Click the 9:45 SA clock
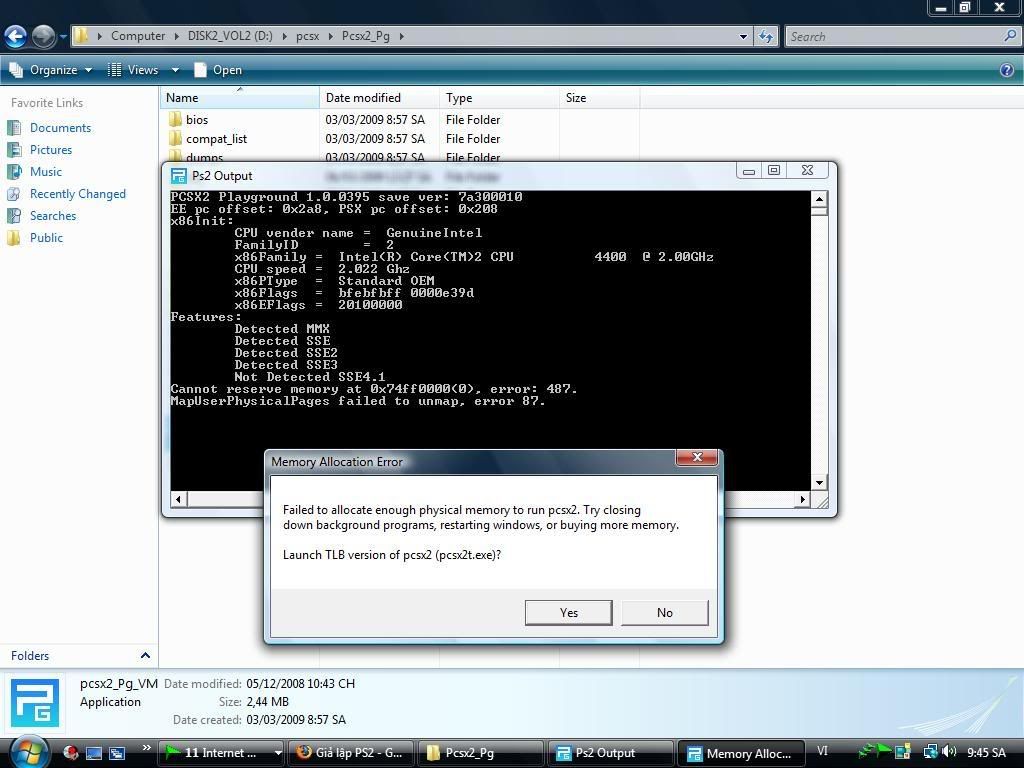Image resolution: width=1024 pixels, height=768 pixels. [x=986, y=752]
